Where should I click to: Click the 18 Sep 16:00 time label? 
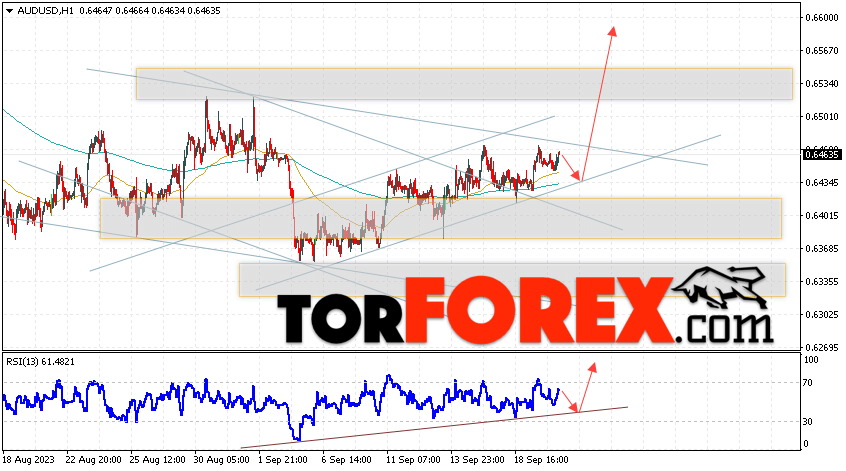click(541, 460)
